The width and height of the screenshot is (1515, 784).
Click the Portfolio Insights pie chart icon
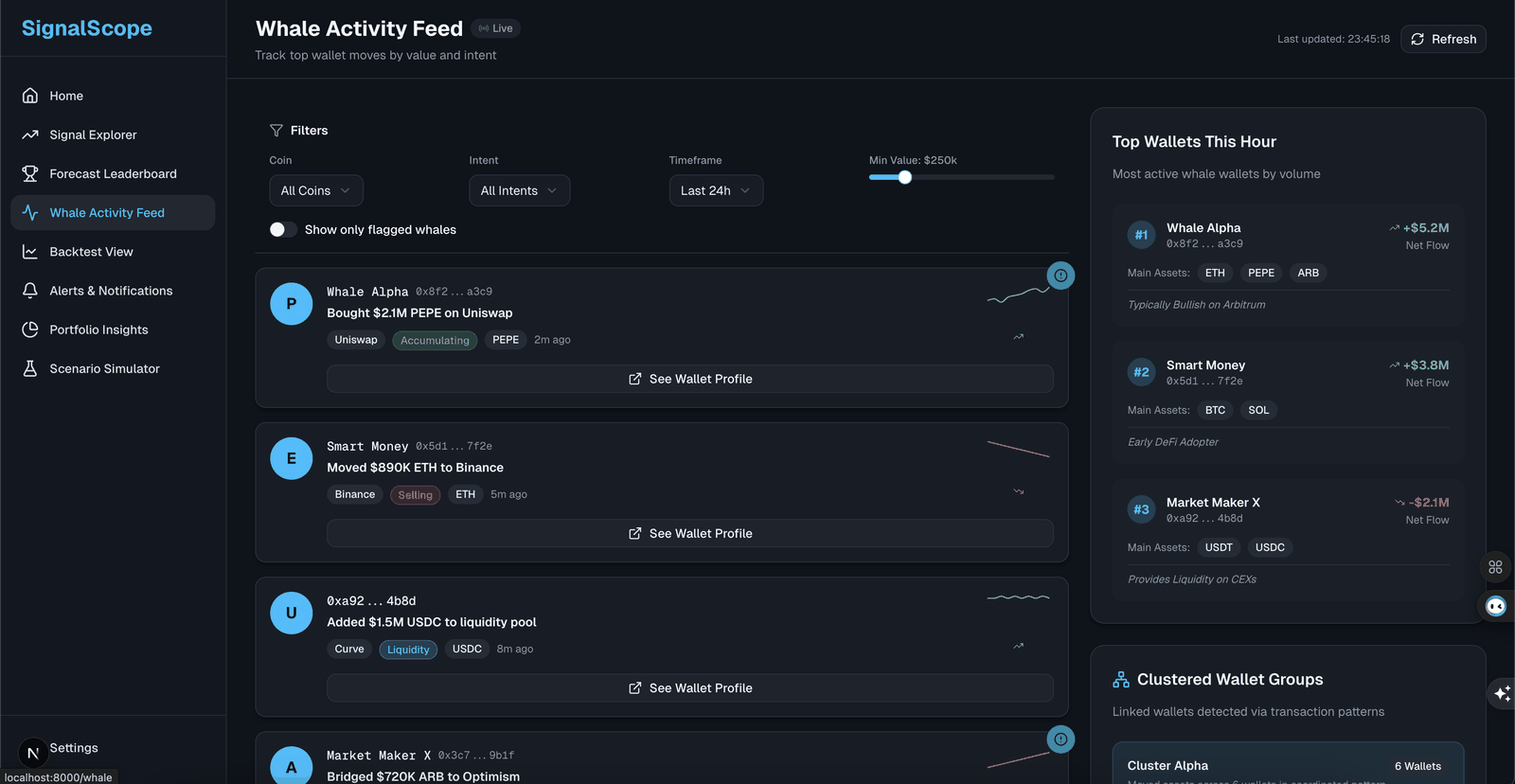point(30,330)
